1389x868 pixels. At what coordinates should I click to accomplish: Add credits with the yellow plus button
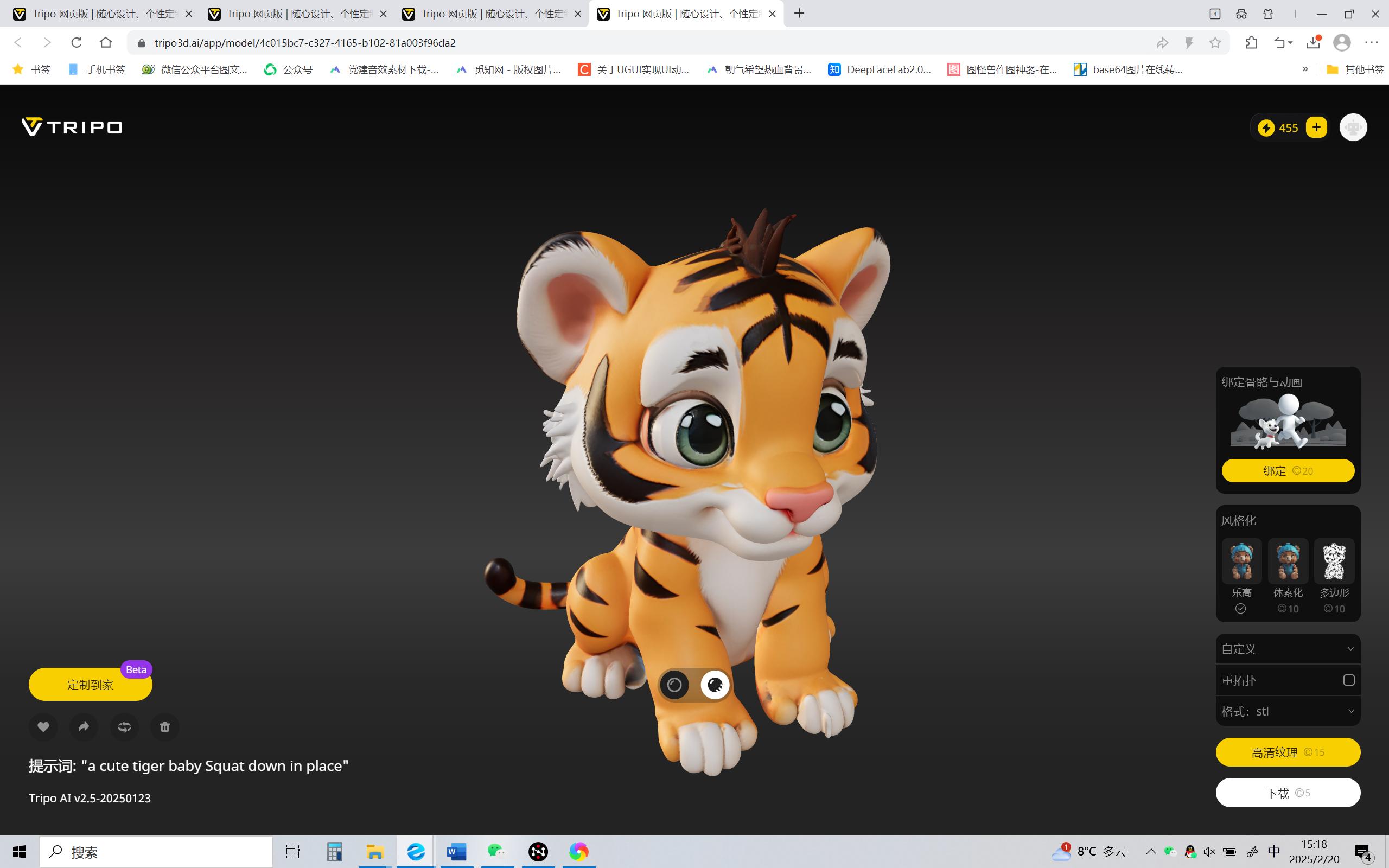(x=1316, y=127)
